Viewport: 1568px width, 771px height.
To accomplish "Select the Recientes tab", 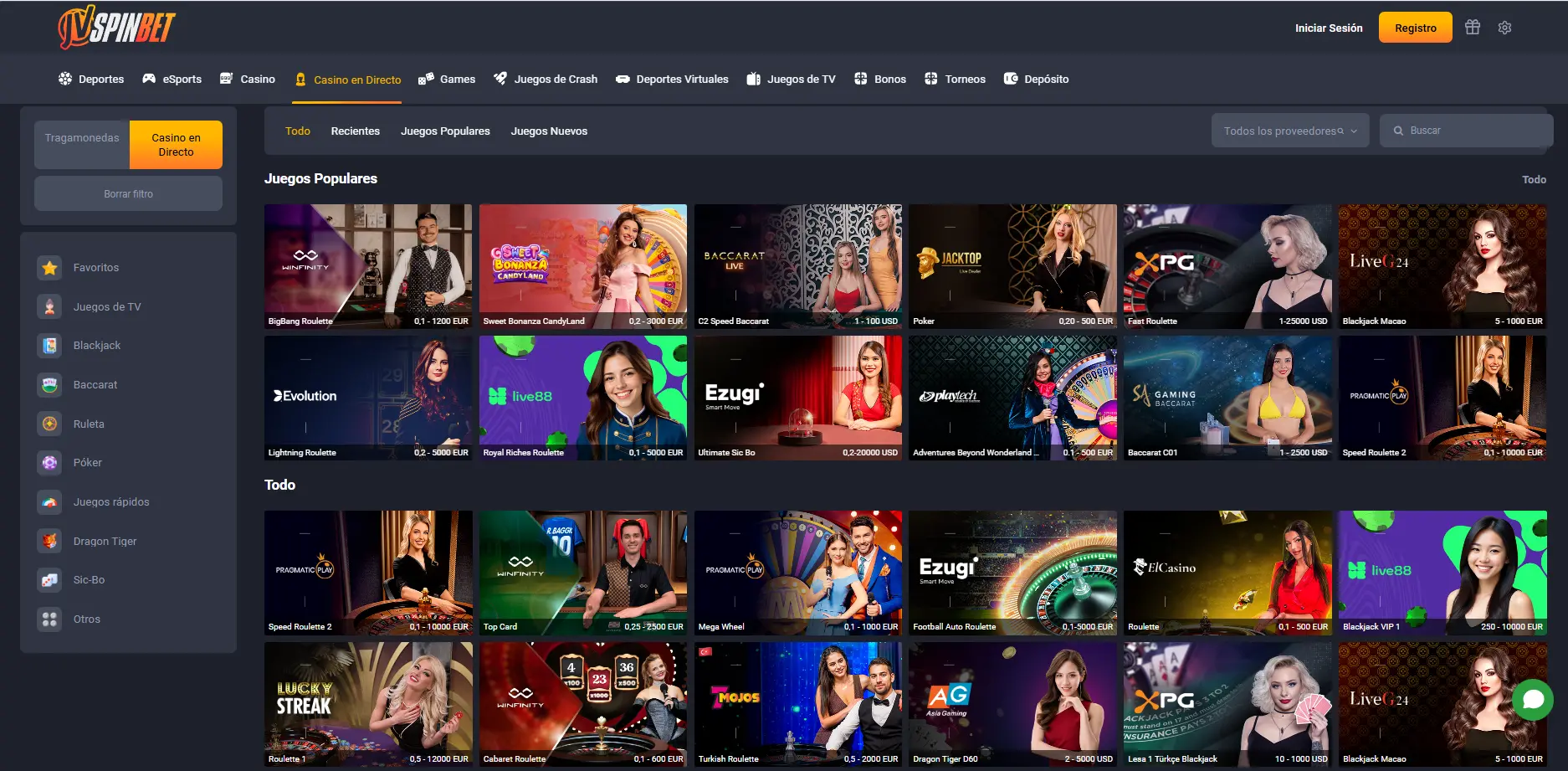I will tap(355, 131).
